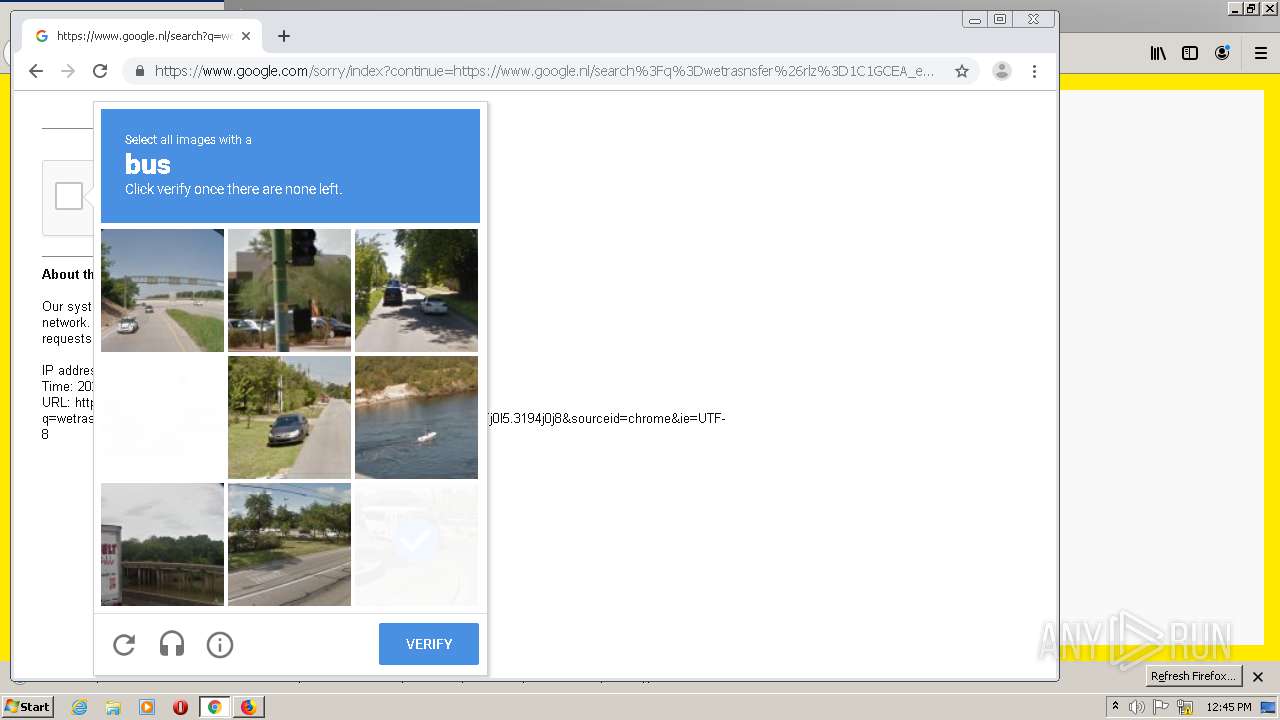The height and width of the screenshot is (720, 1280).
Task: Select the highway overpass image tile
Action: coord(162,290)
